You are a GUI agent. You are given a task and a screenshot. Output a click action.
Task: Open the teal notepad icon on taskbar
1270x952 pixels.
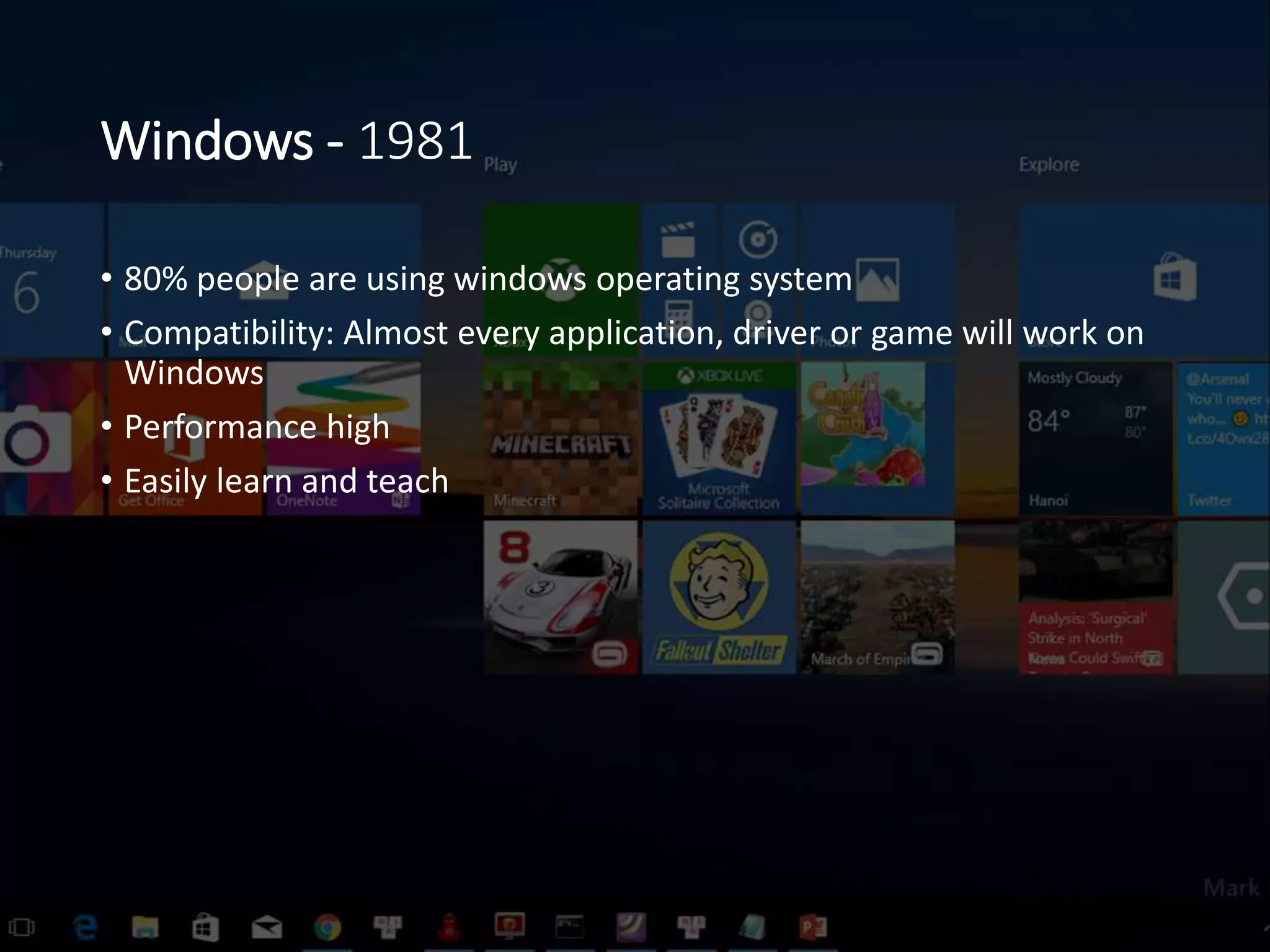coord(753,928)
